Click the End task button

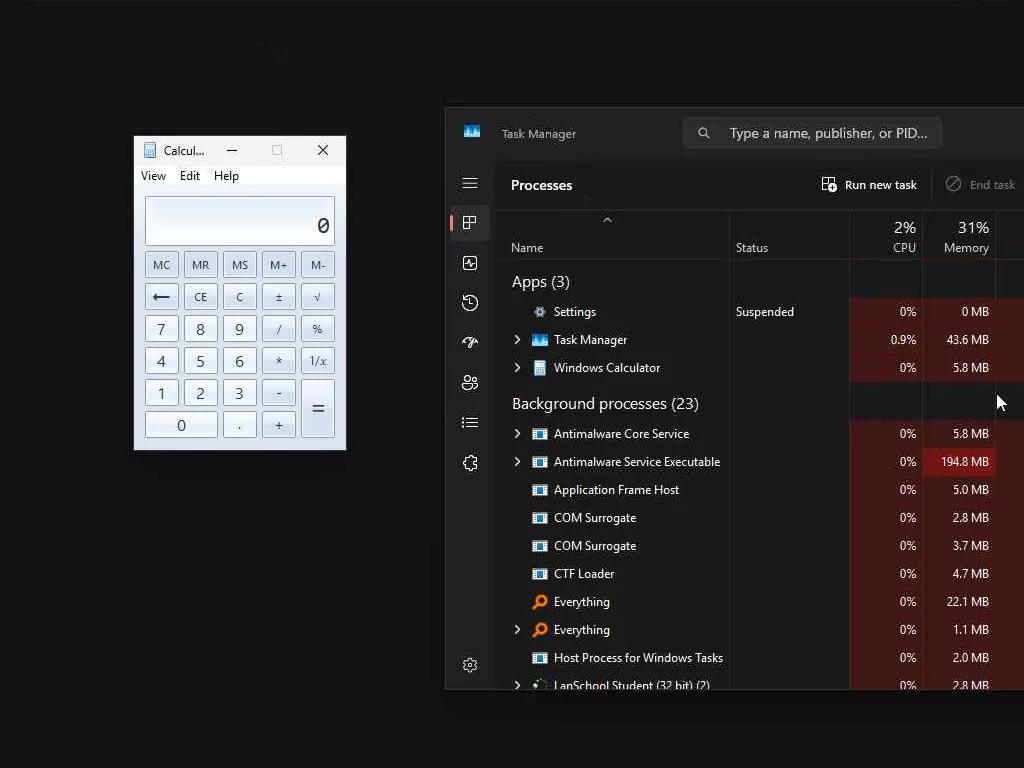[980, 185]
